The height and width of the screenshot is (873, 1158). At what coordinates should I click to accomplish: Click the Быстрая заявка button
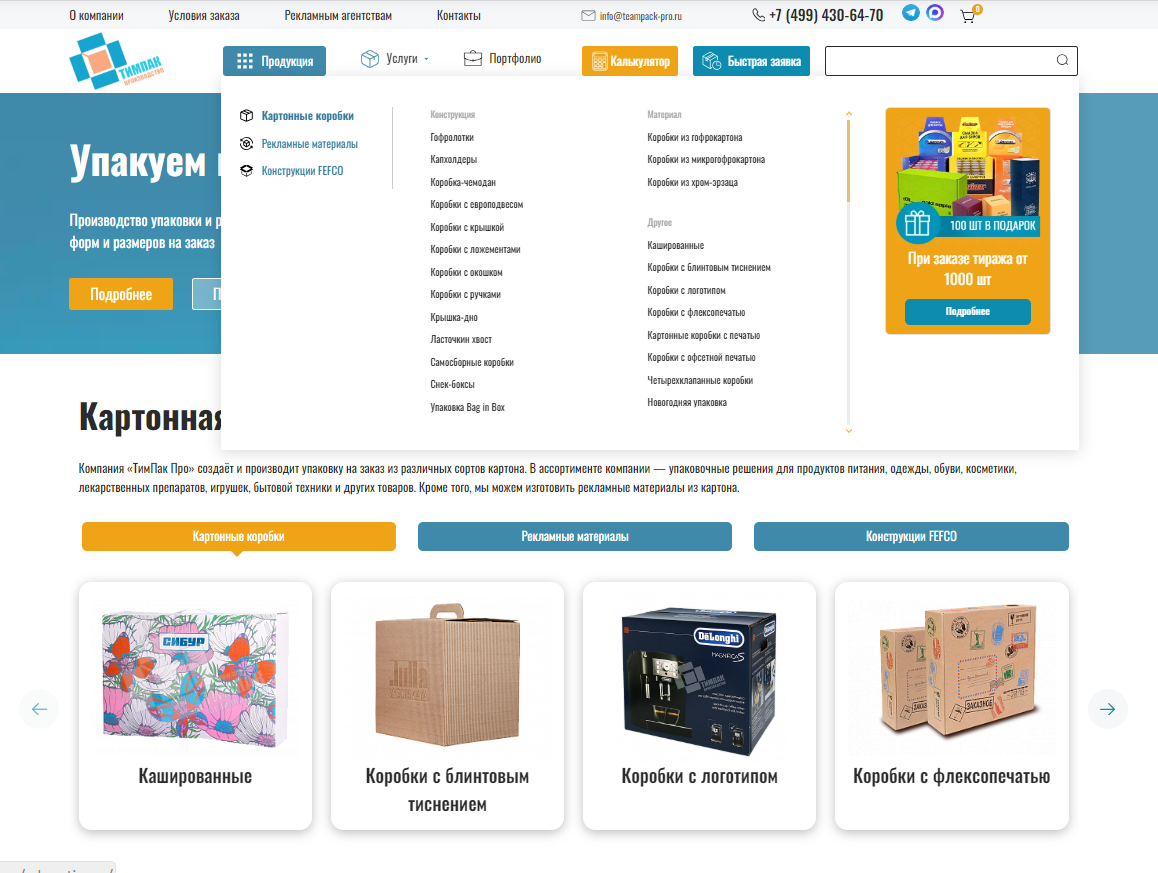point(751,61)
